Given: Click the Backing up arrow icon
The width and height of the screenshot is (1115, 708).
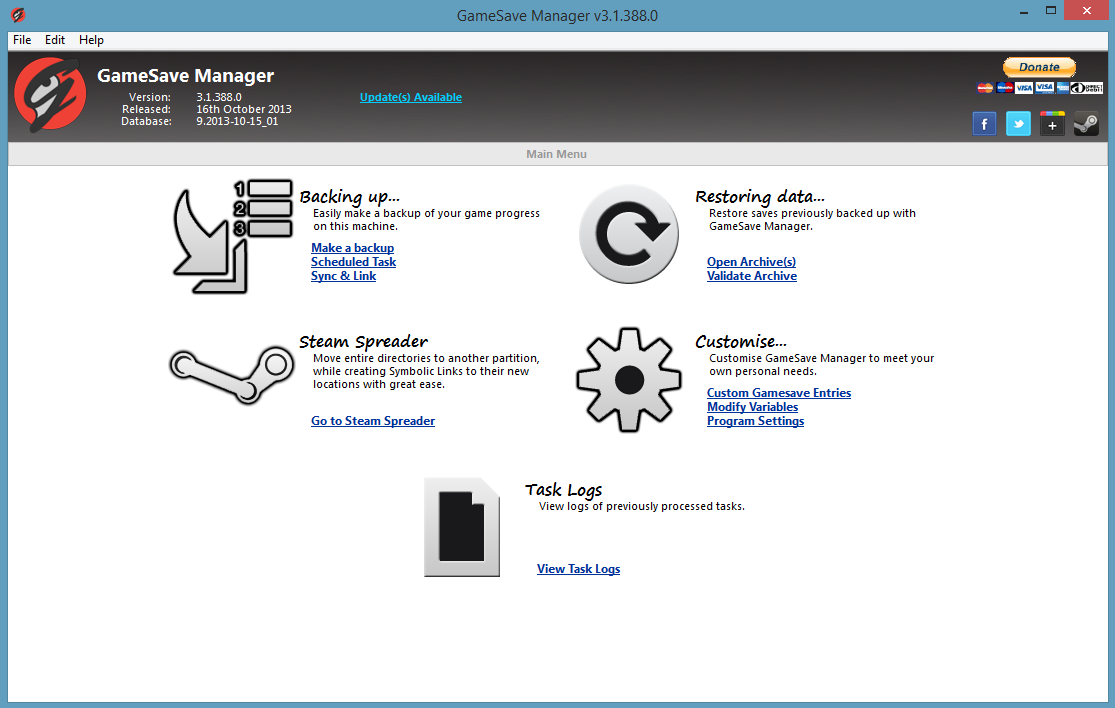Looking at the screenshot, I should click(x=232, y=237).
